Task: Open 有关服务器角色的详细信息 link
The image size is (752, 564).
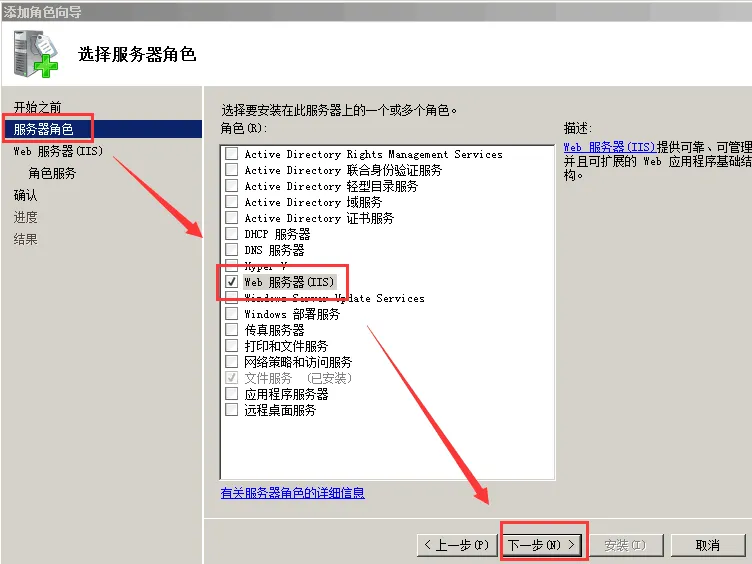Action: point(293,493)
